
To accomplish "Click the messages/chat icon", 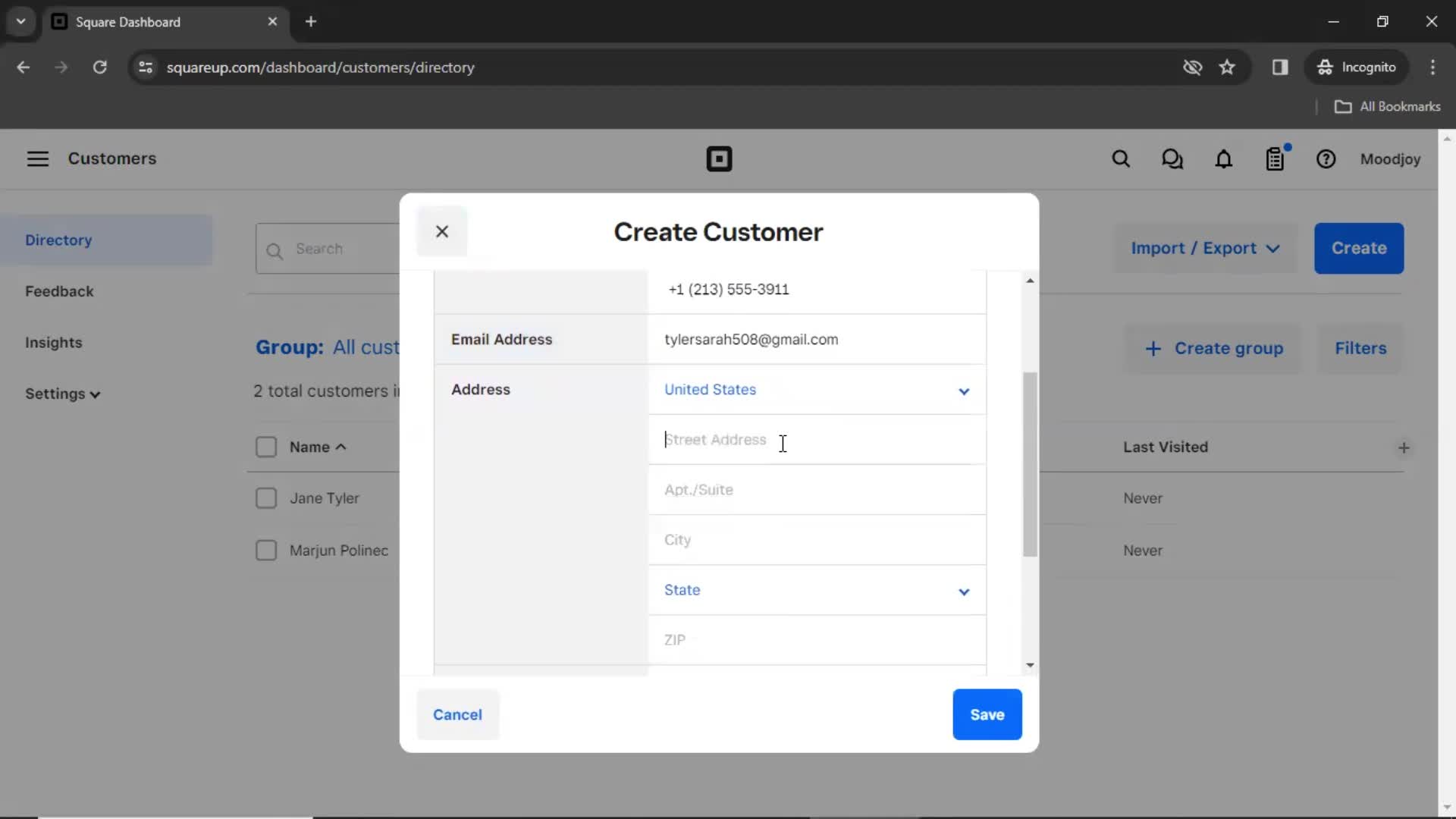I will pyautogui.click(x=1173, y=159).
